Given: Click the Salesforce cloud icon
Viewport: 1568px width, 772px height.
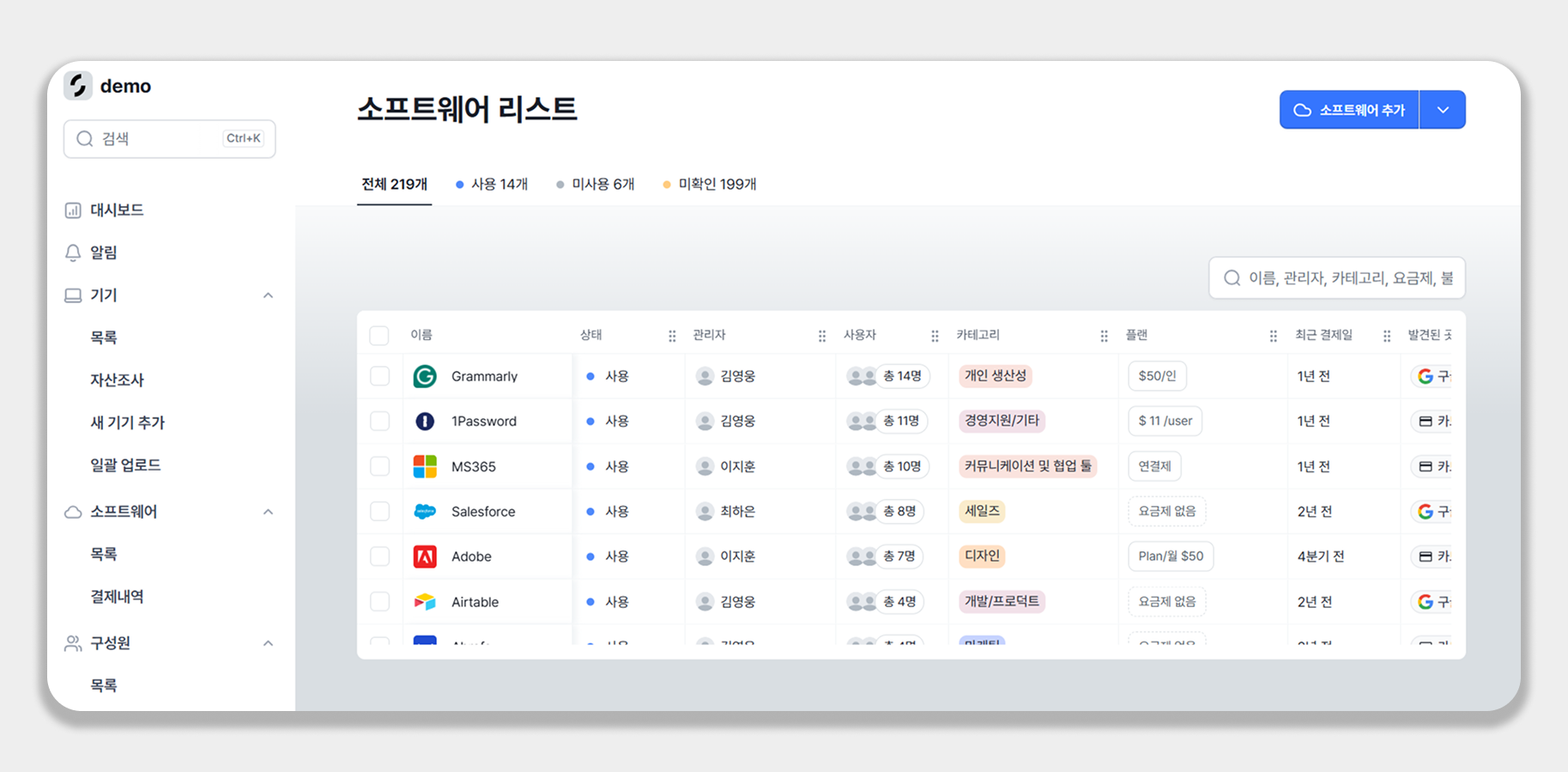Looking at the screenshot, I should point(425,512).
